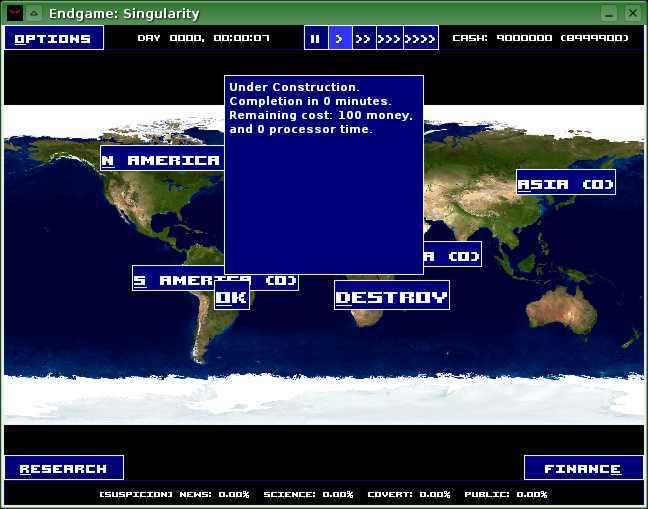Set game speed to quadruple arrows
648x509 pixels.
[421, 38]
